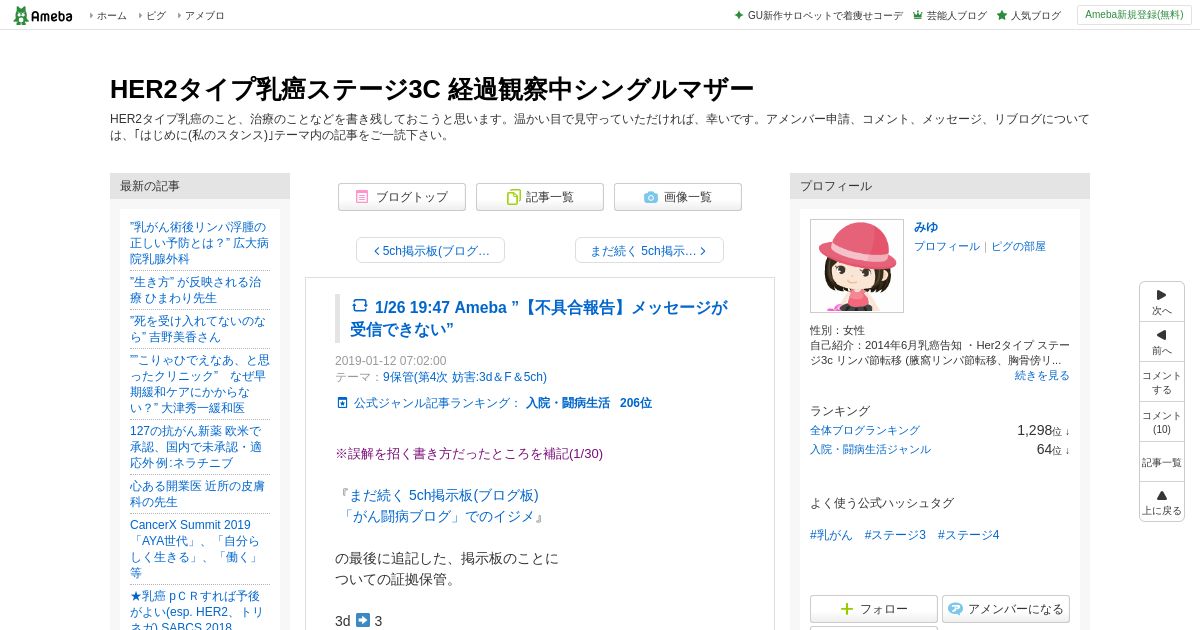The height and width of the screenshot is (630, 1200).
Task: Open article title 1/26 19:47 Ameba link
Action: pyautogui.click(x=539, y=318)
